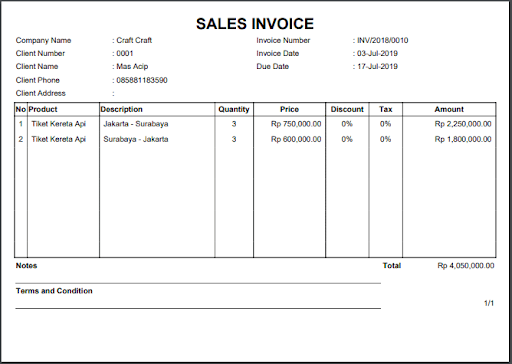Click the Invoice Date label
This screenshot has width=512, height=364.
277,53
